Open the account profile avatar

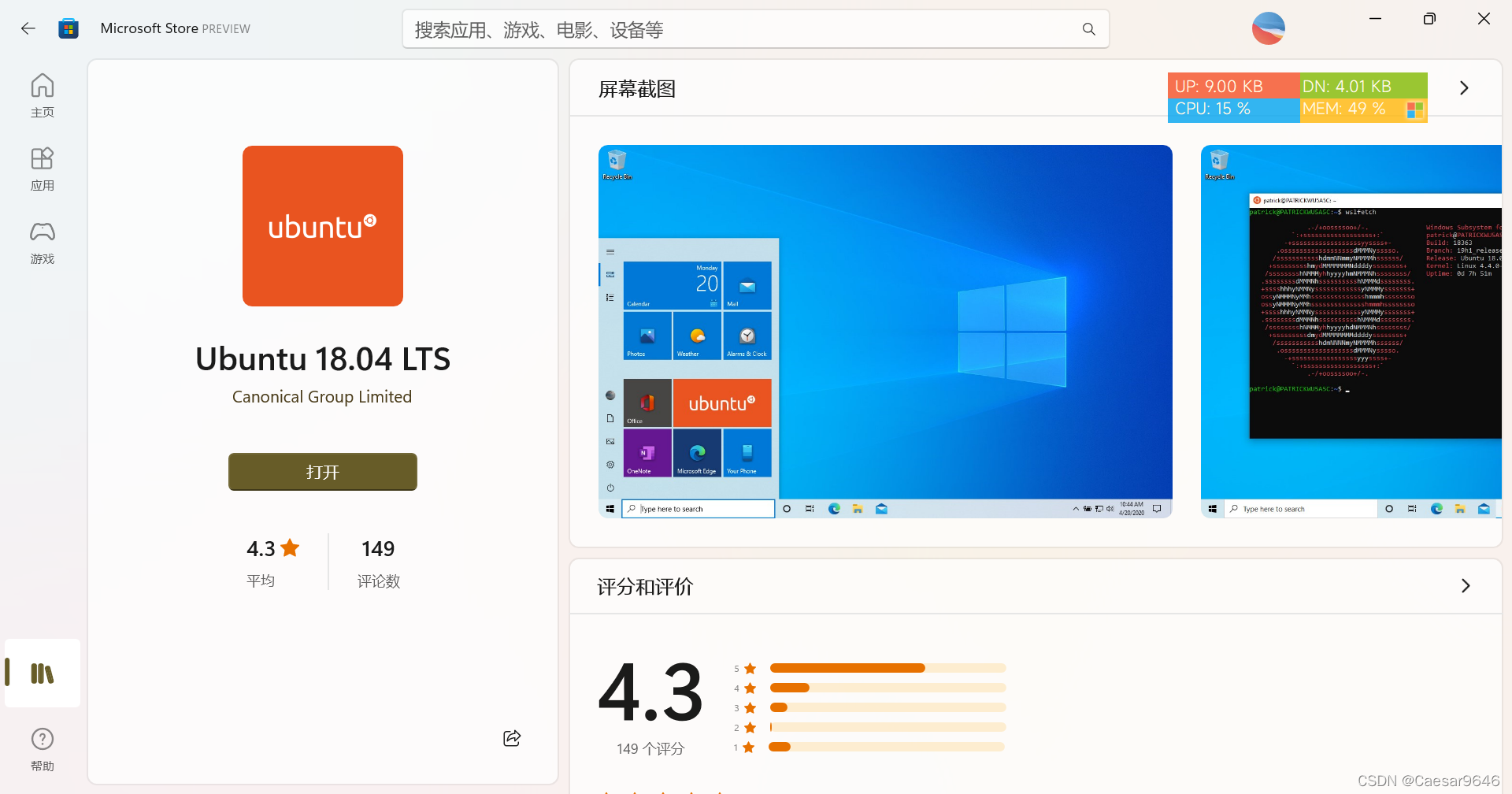1268,28
